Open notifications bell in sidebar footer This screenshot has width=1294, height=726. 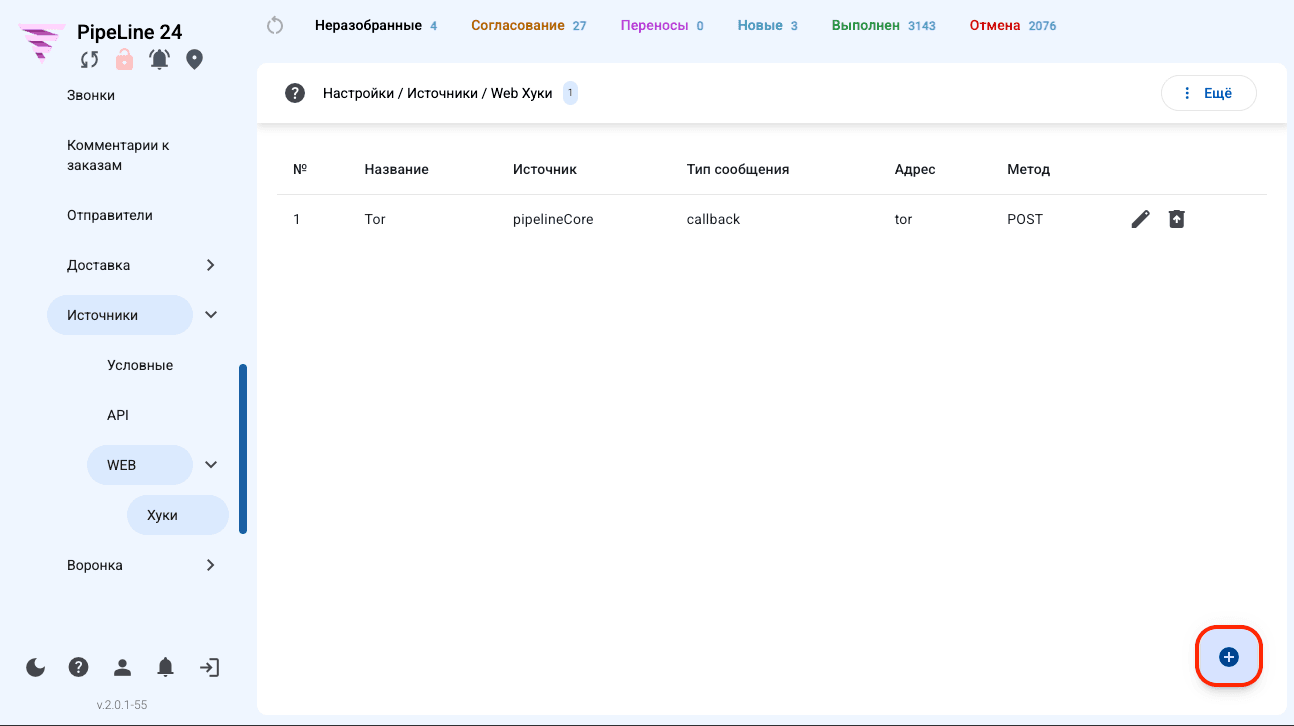(166, 667)
